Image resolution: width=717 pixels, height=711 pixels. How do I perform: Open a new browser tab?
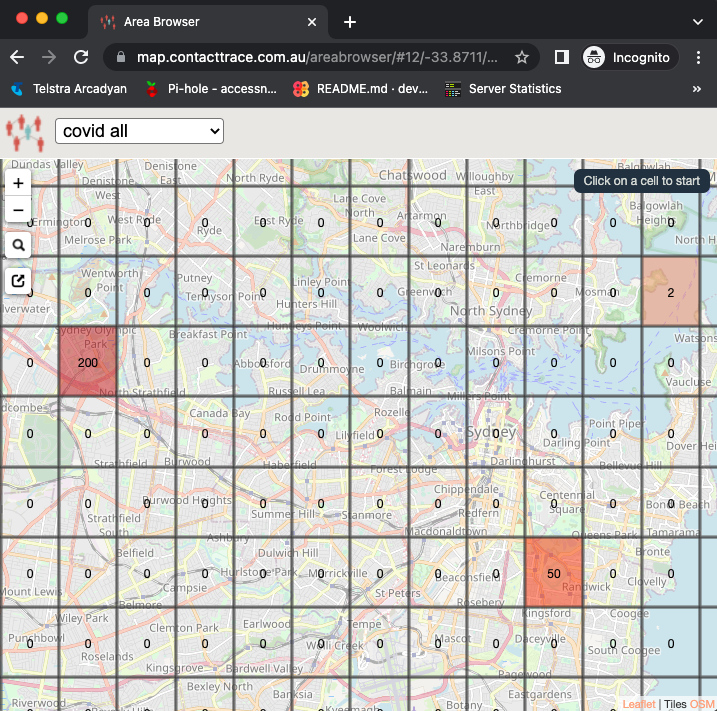[350, 22]
